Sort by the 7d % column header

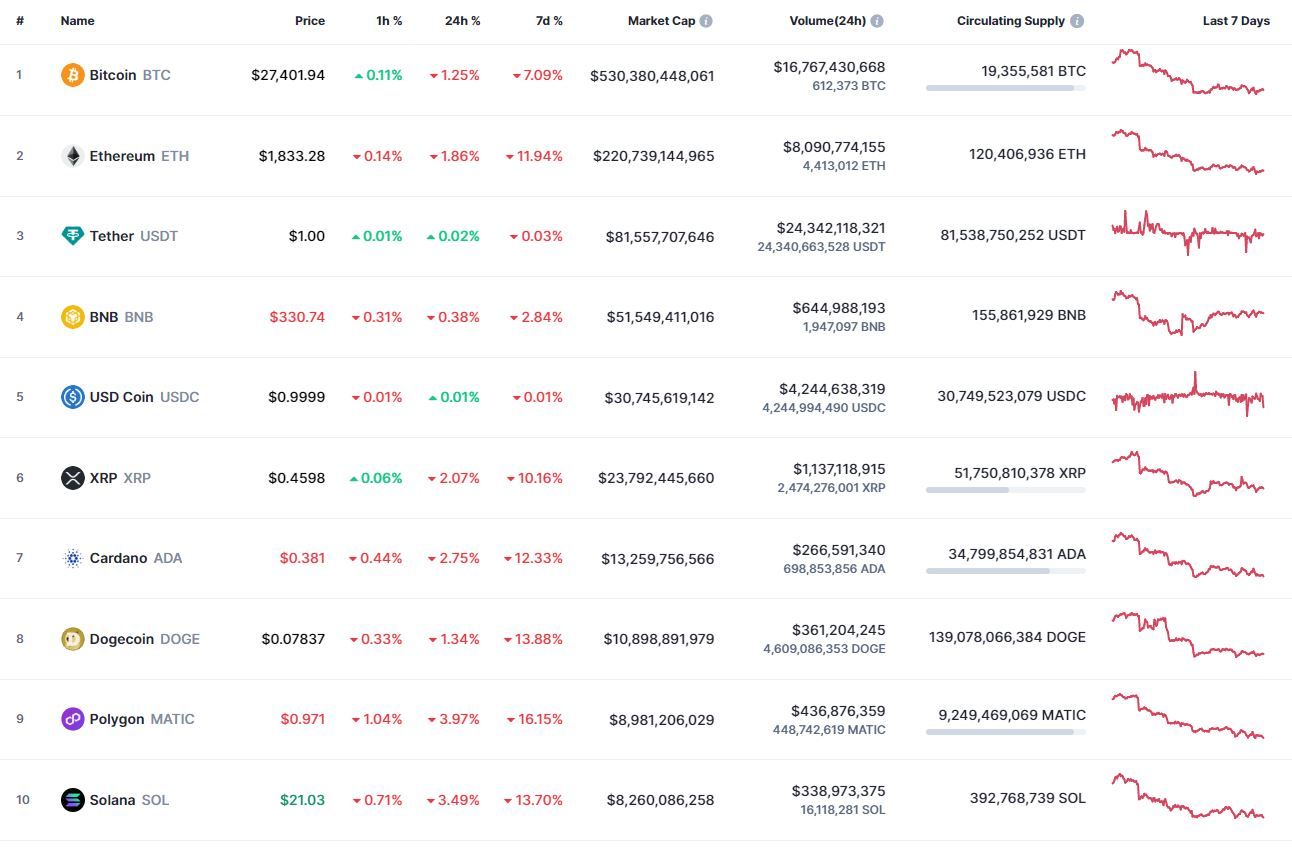[547, 21]
